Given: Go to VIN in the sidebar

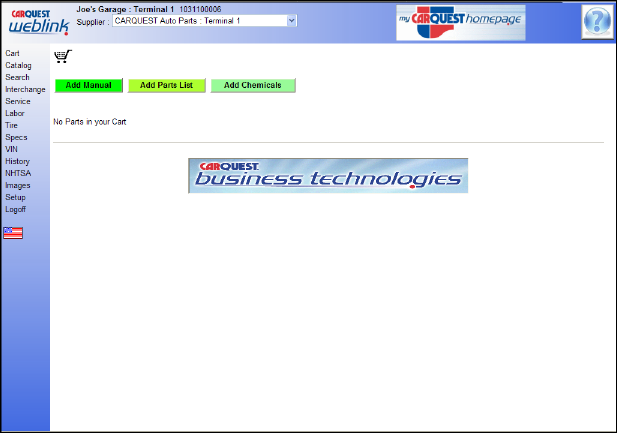Looking at the screenshot, I should 11,149.
